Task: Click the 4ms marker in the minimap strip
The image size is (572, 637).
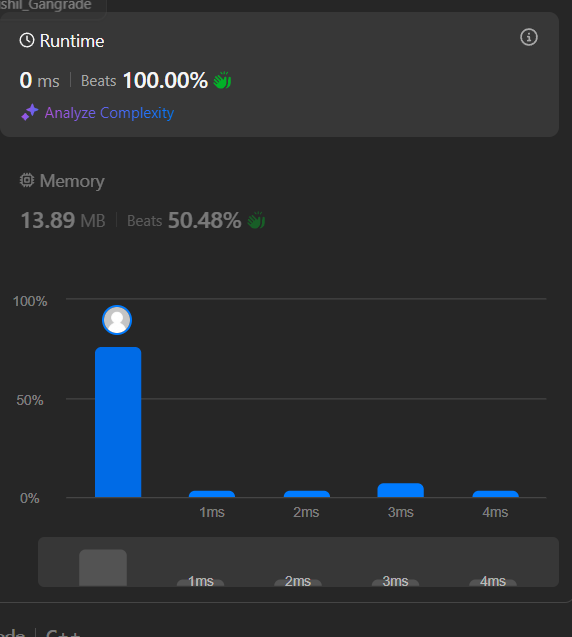Action: 493,581
